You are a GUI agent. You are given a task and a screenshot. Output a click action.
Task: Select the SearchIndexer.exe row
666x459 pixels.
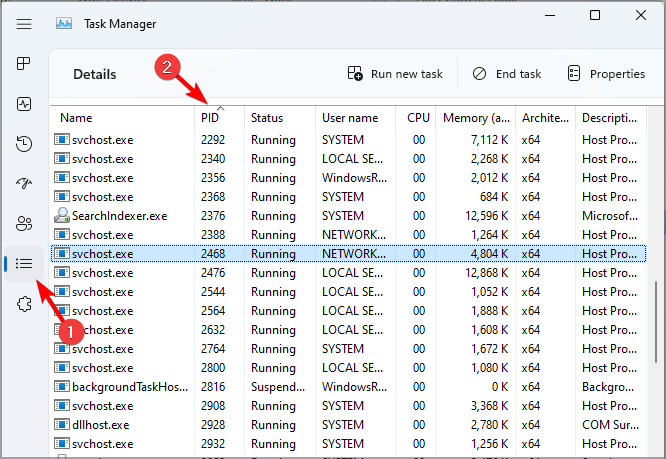tap(348, 216)
